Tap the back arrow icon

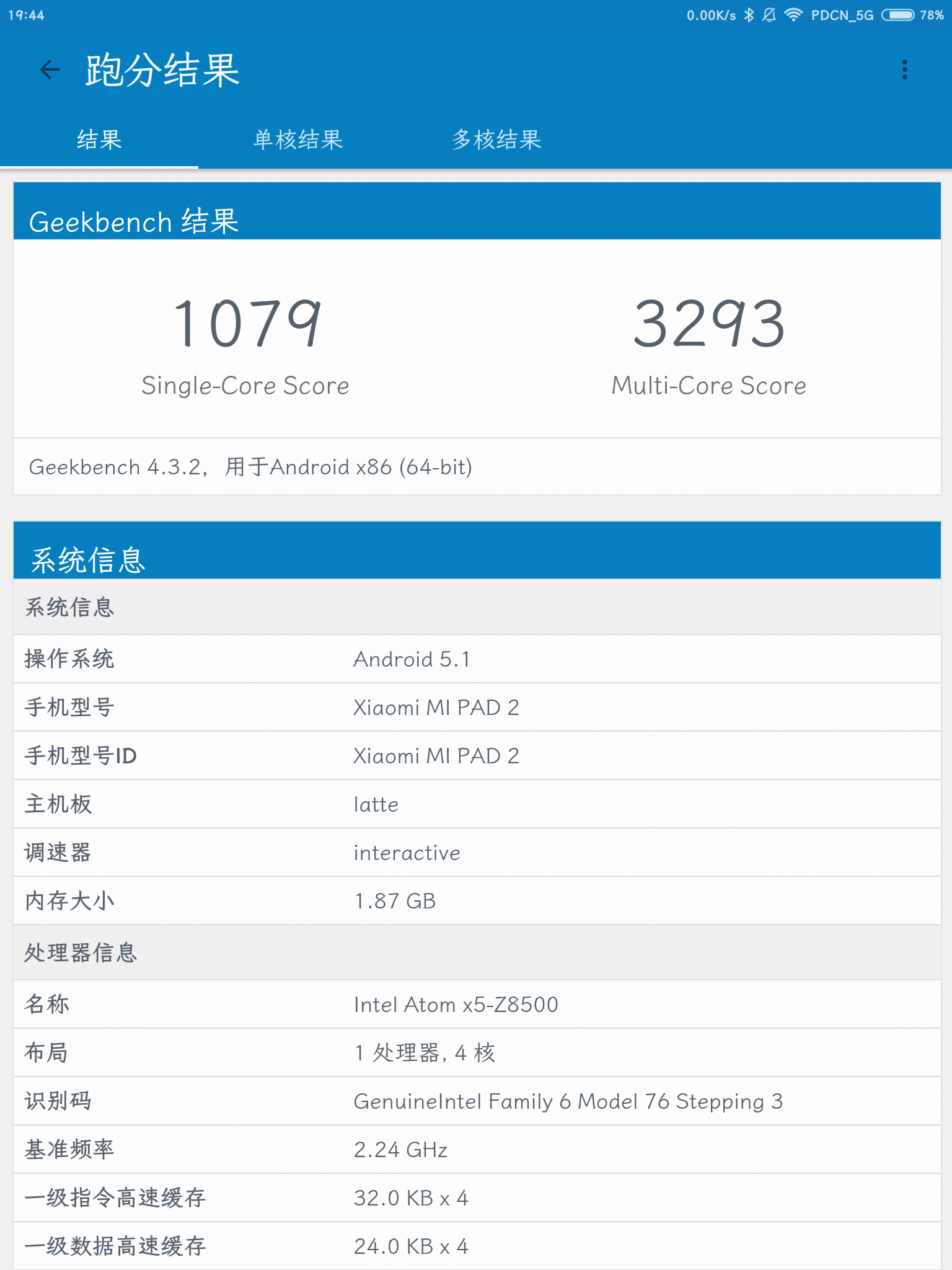pos(50,69)
